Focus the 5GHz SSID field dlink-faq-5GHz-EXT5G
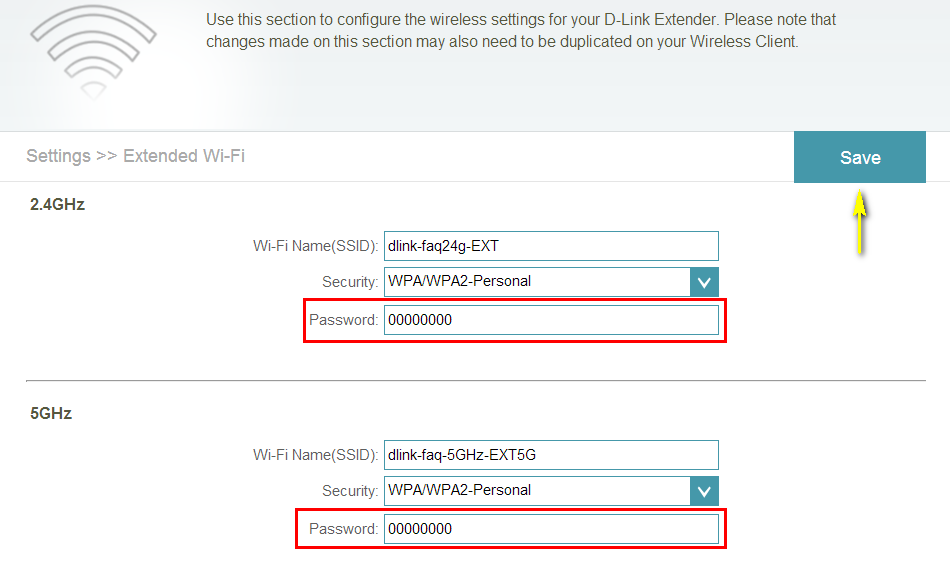Screen dimensions: 950x564 (551, 455)
